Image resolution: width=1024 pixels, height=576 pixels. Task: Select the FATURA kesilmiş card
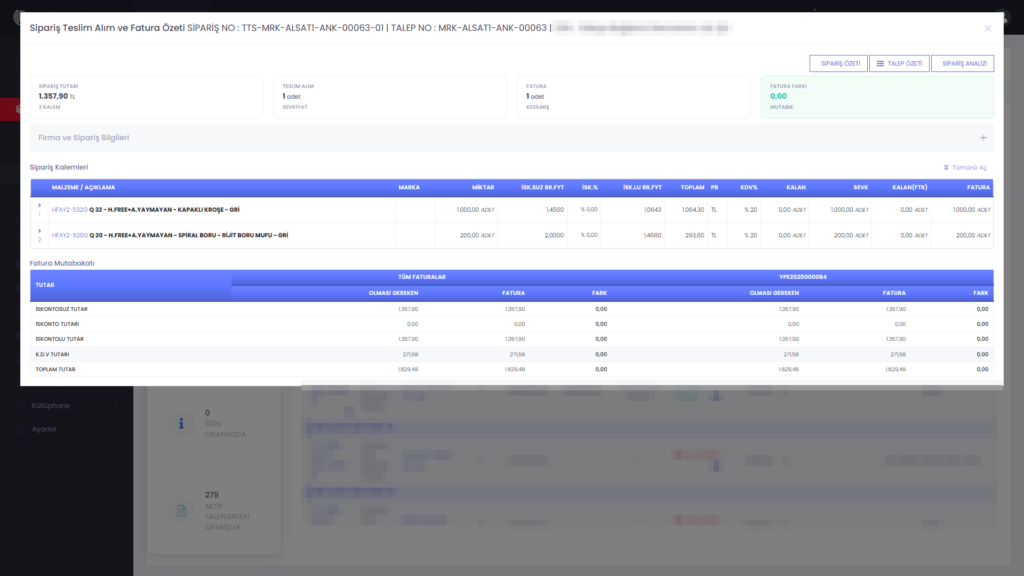(633, 97)
